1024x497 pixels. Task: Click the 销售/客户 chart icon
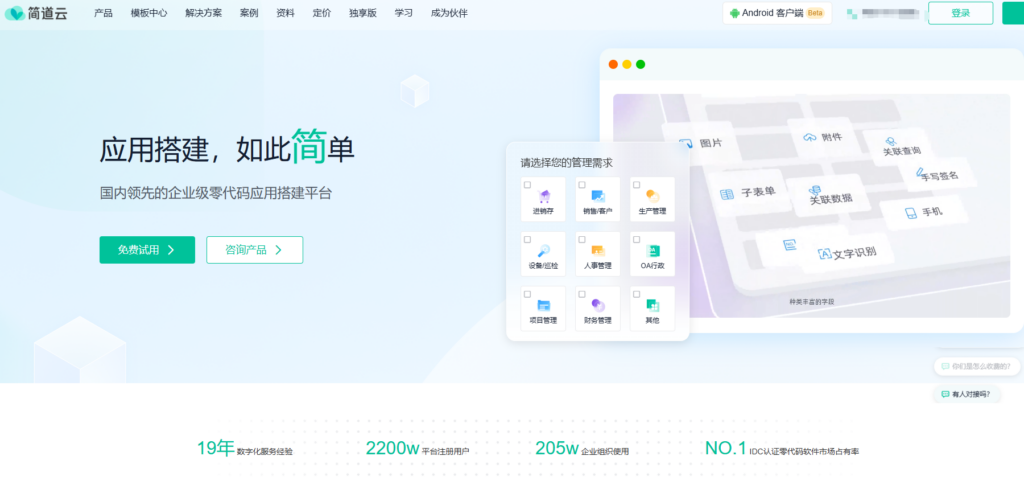(598, 196)
